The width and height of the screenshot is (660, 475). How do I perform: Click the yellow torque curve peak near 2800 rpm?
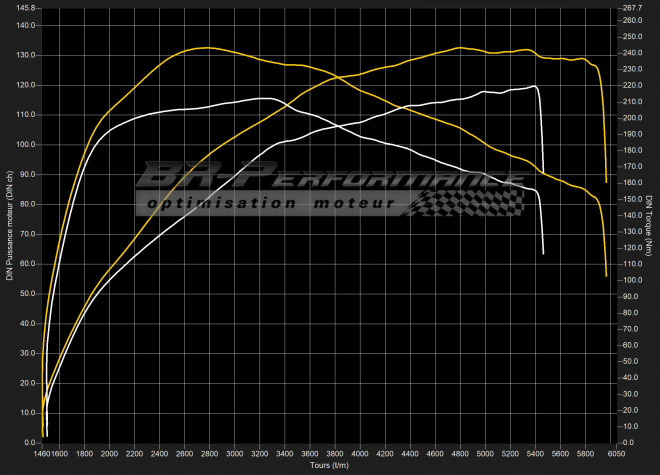[205, 47]
